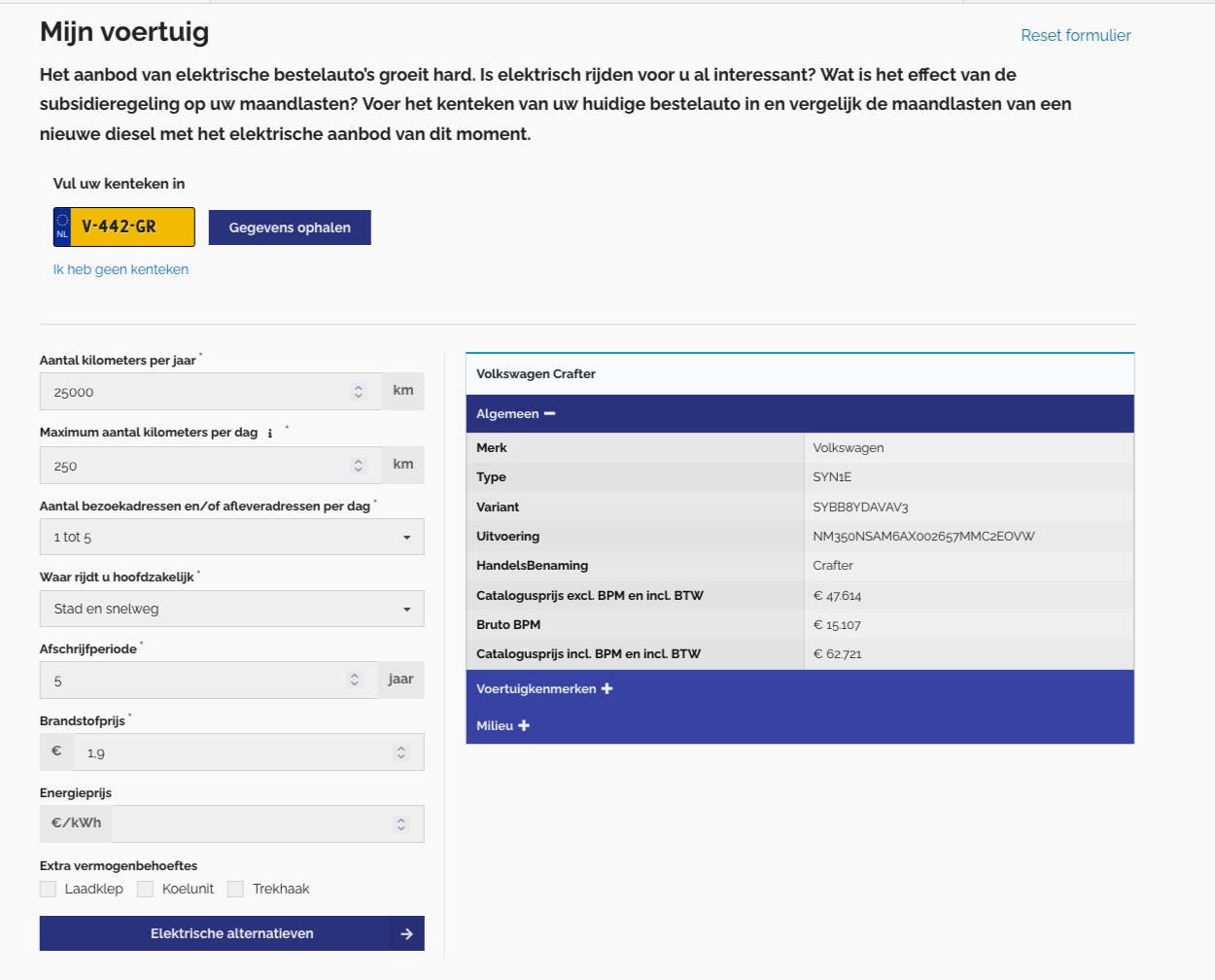1215x980 pixels.
Task: Click the info icon beside Maximum kilometers per dag
Action: [x=270, y=434]
